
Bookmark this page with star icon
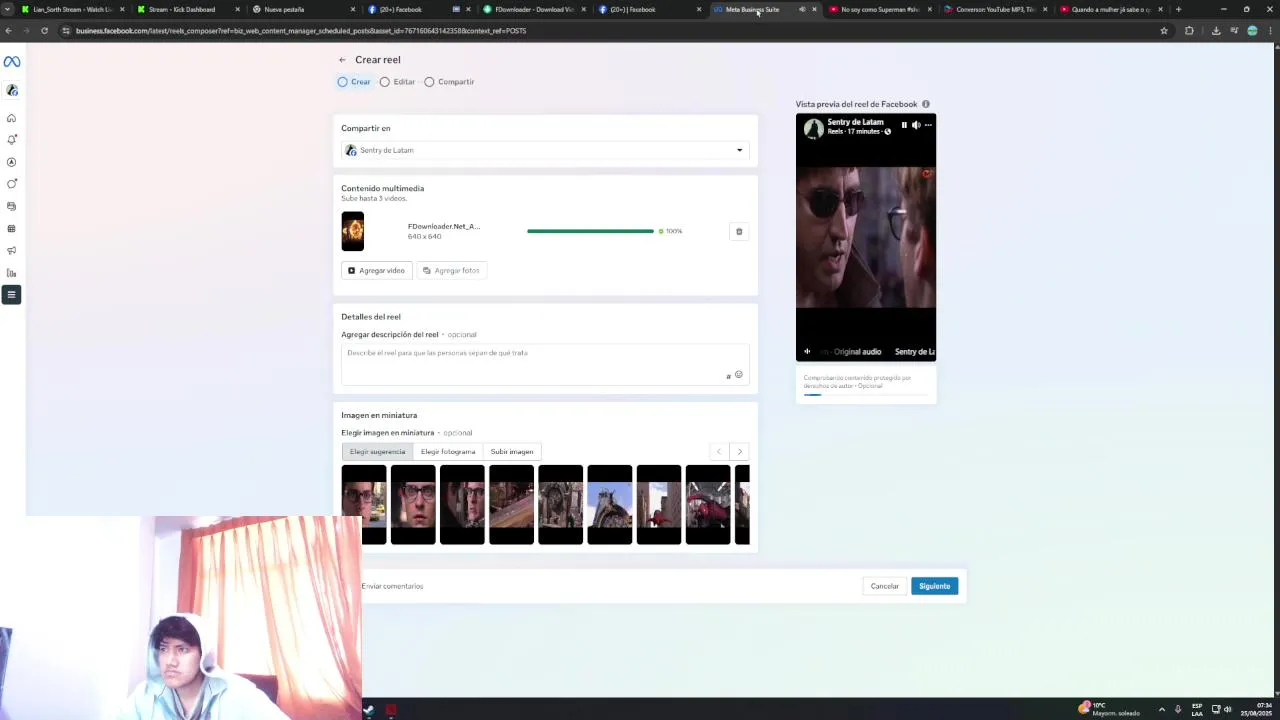[1164, 30]
